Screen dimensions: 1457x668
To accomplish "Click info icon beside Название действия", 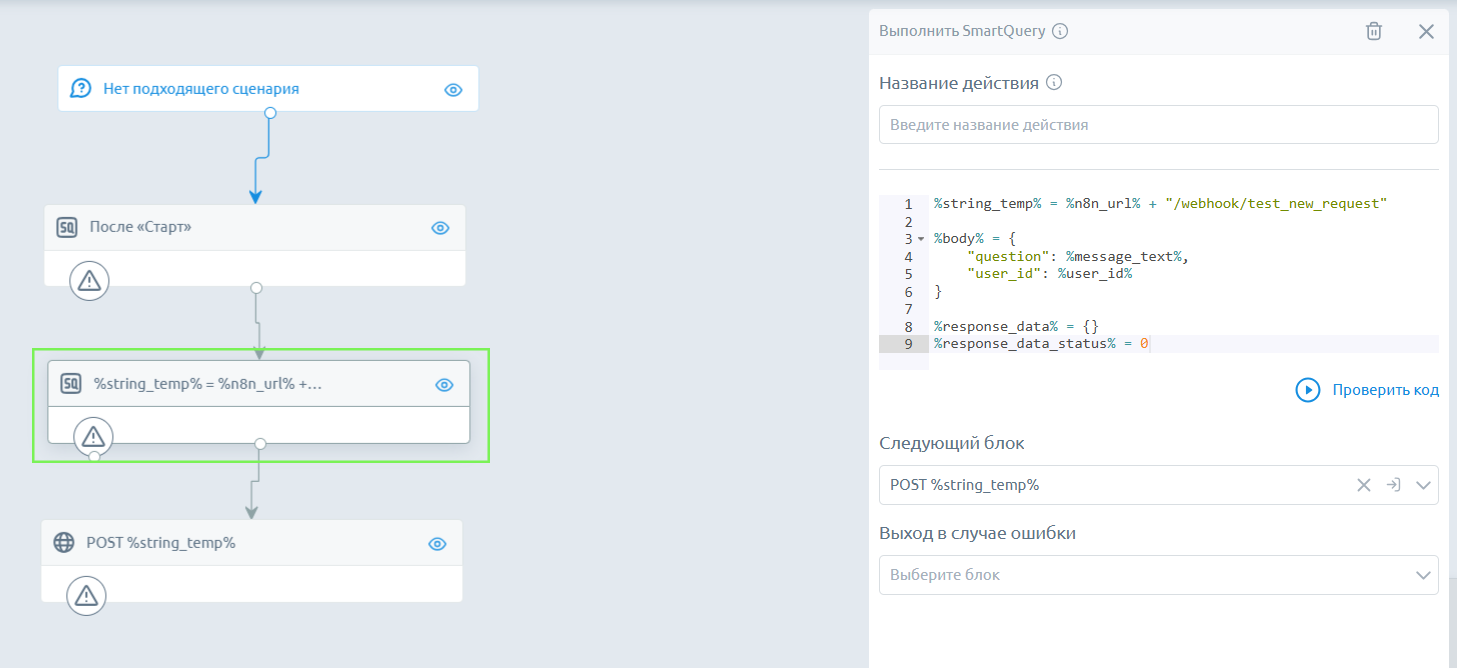I will point(1053,83).
